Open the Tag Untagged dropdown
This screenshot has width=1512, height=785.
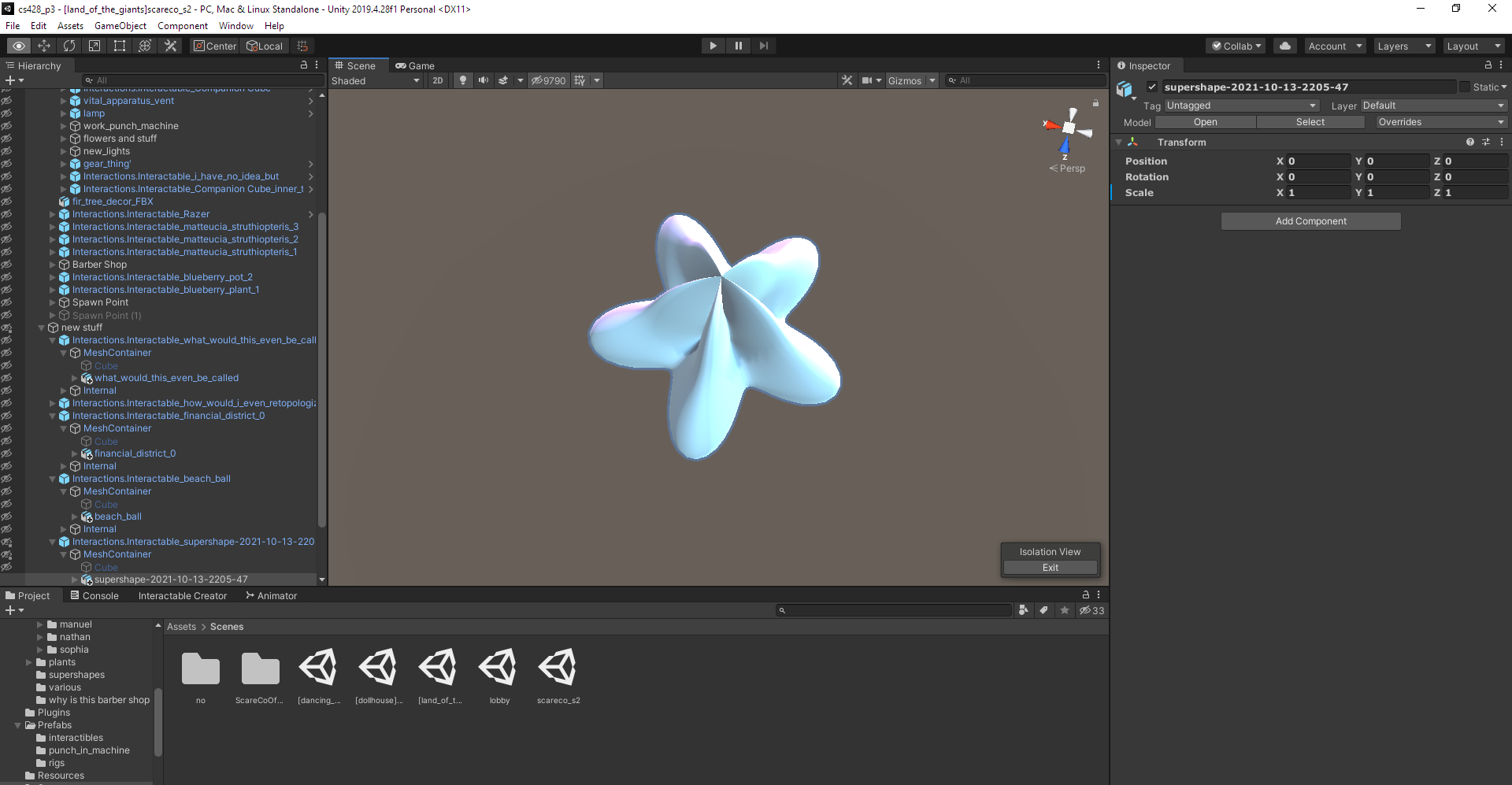coord(1241,106)
